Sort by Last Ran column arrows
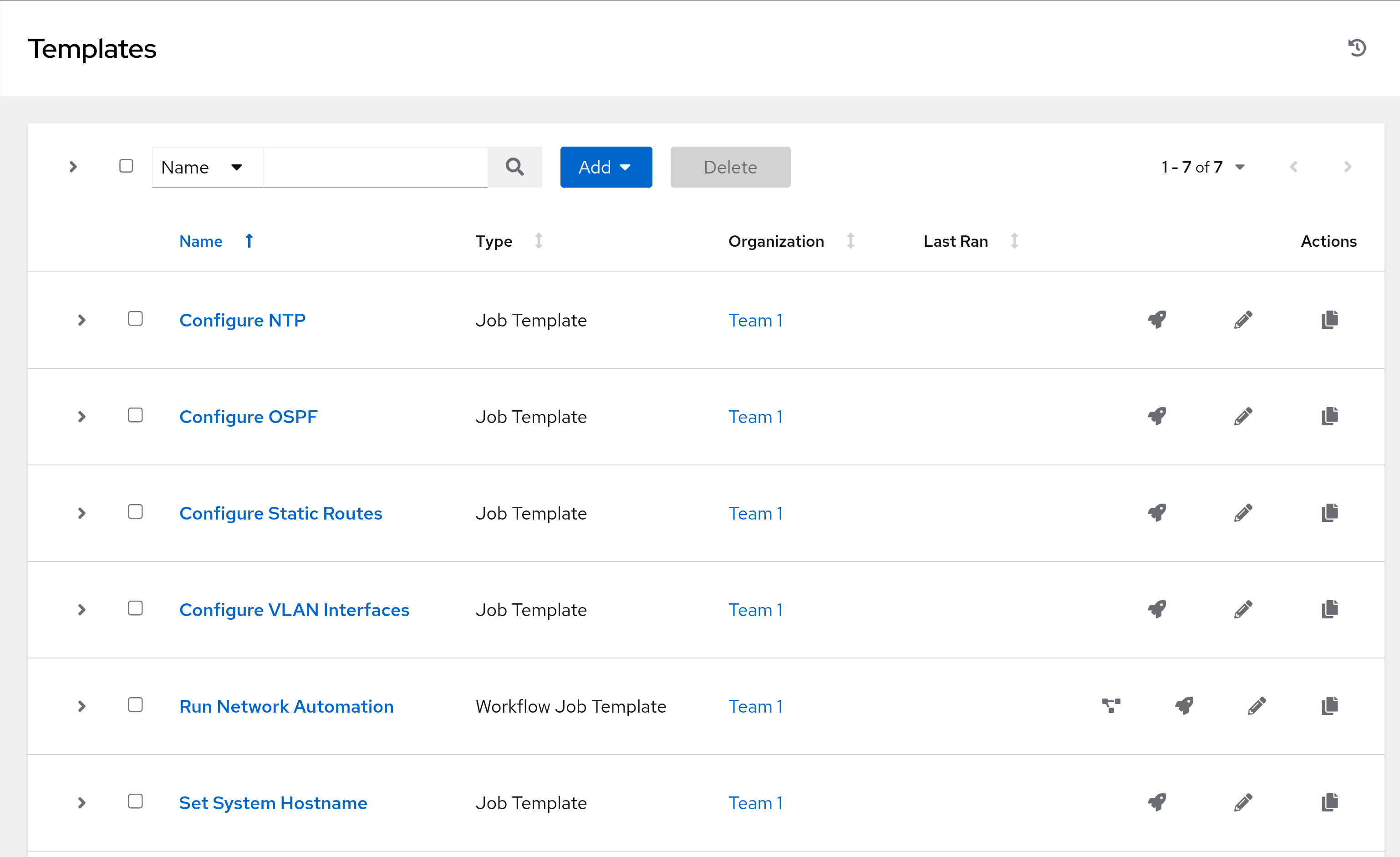Viewport: 1400px width, 857px height. pyautogui.click(x=1014, y=241)
